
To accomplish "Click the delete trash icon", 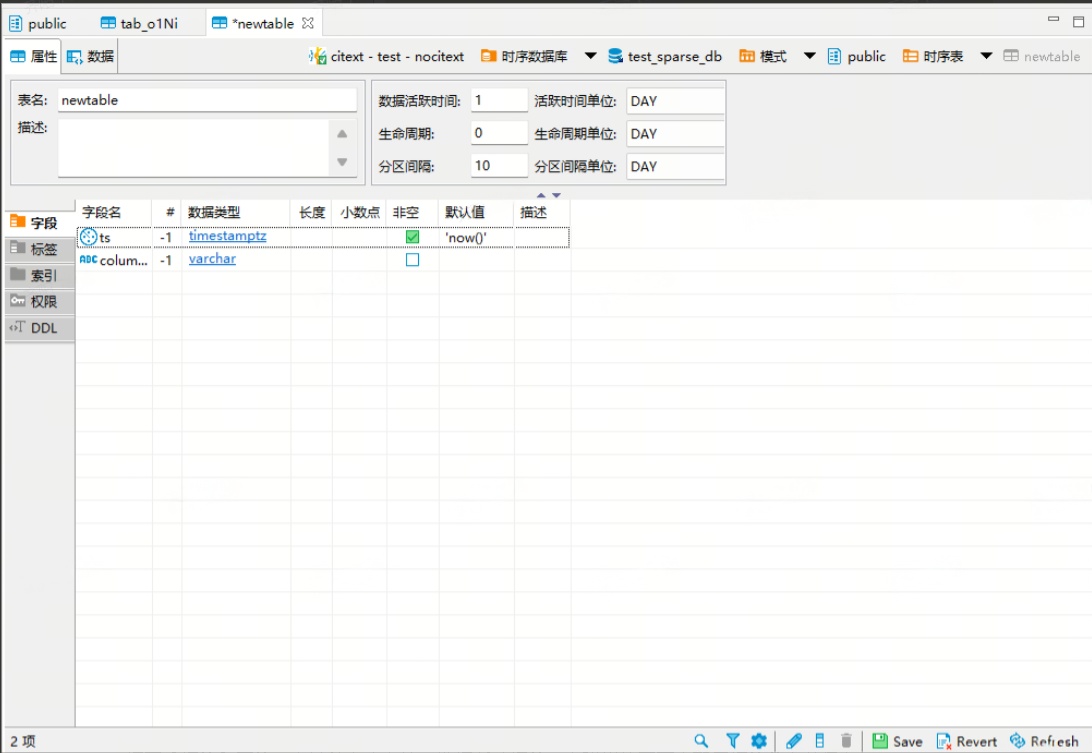I will point(846,741).
